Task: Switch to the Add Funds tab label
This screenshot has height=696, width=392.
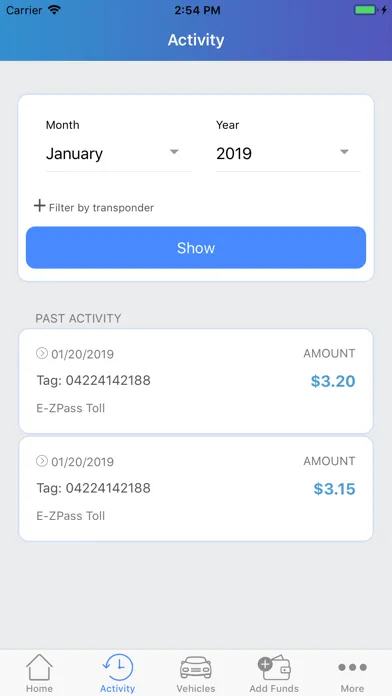Action: 274,688
